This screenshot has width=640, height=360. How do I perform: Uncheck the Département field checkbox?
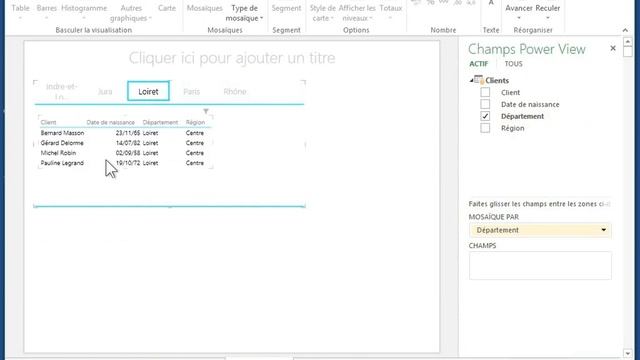point(485,116)
